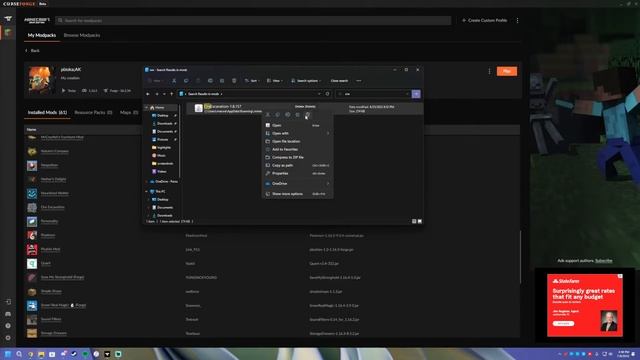This screenshot has height=360, width=640.
Task: Click Subscribe link above ad
Action: 603,260
